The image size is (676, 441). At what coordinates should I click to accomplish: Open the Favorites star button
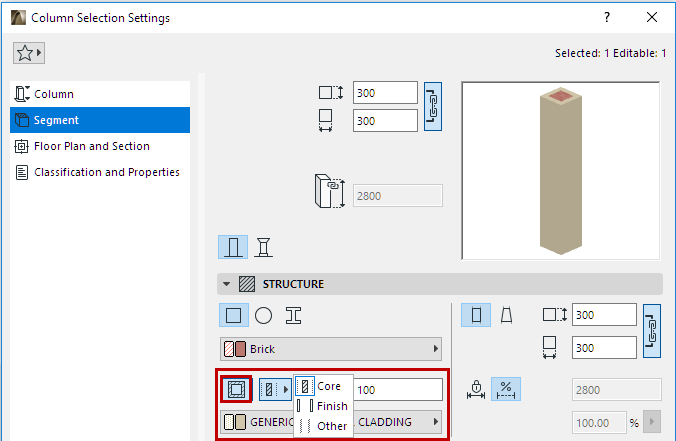pyautogui.click(x=28, y=53)
